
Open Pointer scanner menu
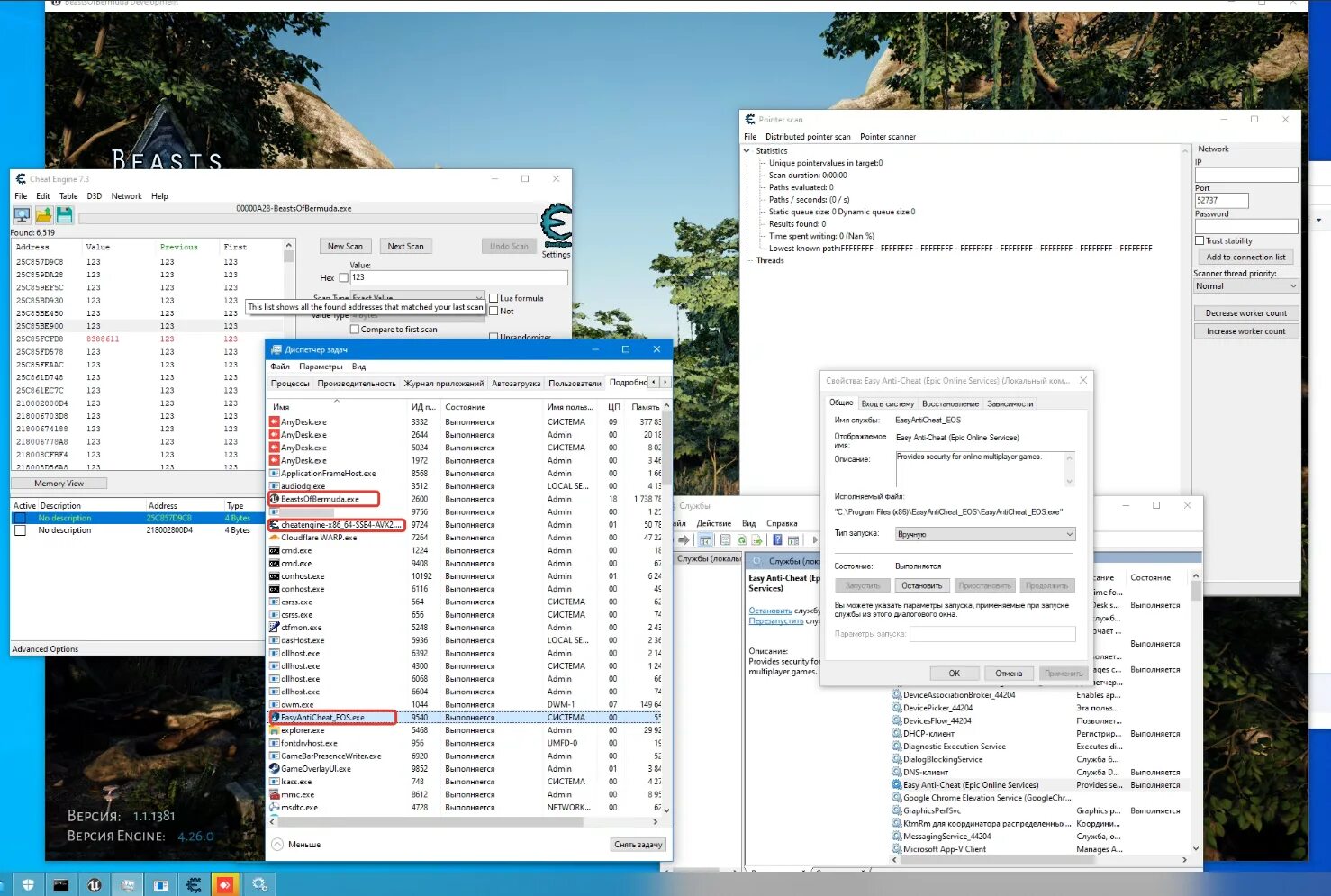point(888,137)
